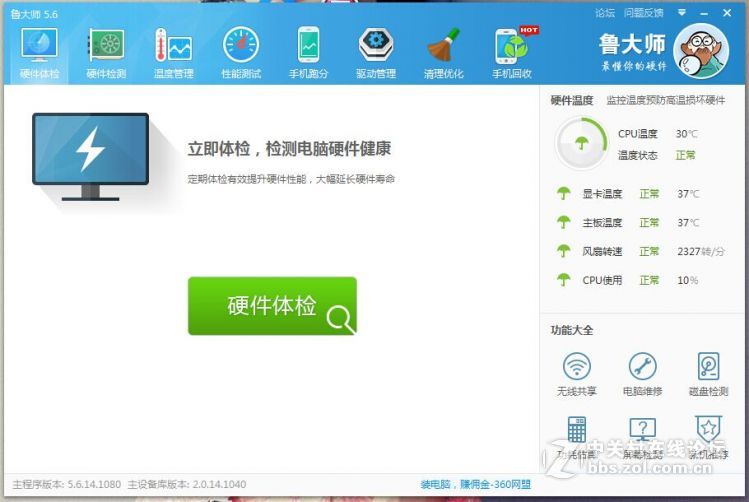Click the 风扇转速 umbrella icon
This screenshot has width=749, height=502.
(564, 251)
